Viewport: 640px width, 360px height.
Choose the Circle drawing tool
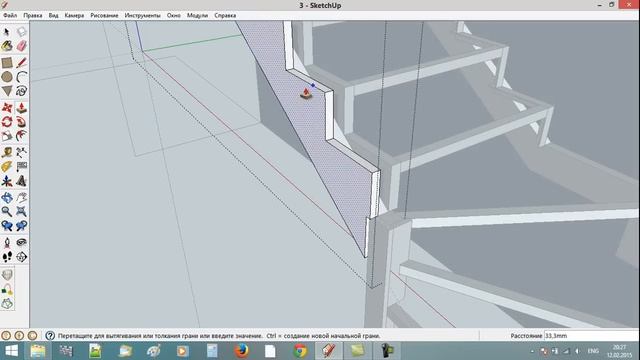click(x=7, y=77)
